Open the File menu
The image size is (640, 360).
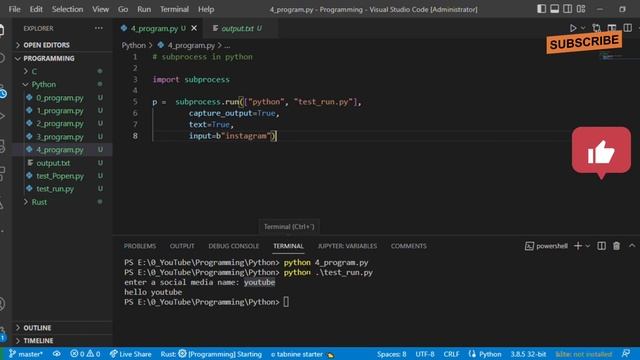(x=14, y=9)
